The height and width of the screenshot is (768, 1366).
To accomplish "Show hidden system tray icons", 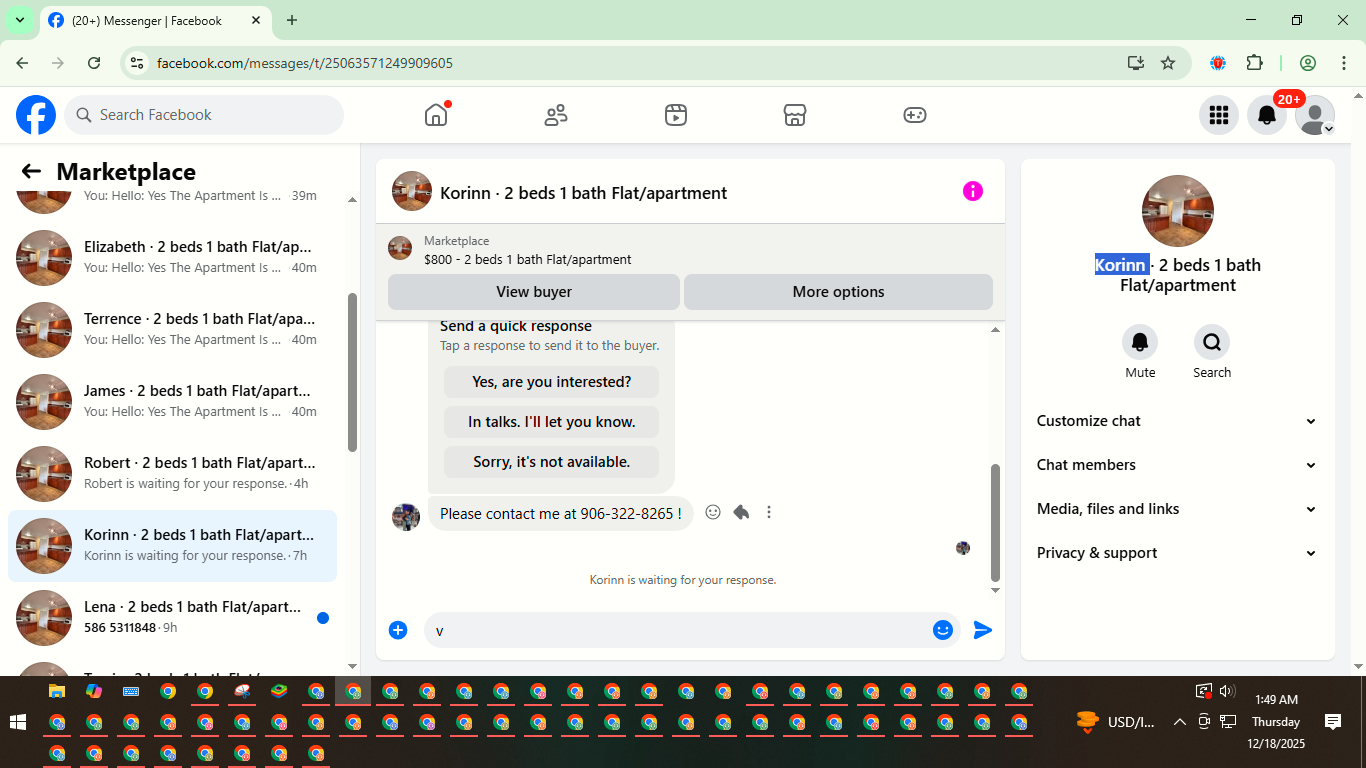I will [x=1179, y=722].
